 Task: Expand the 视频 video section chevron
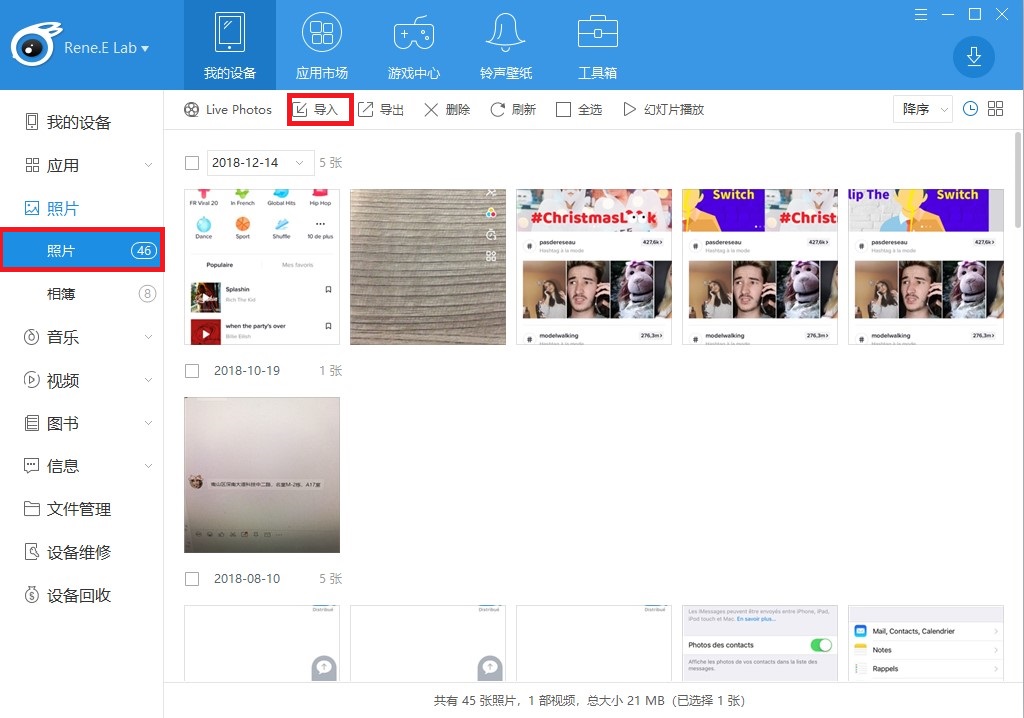148,380
